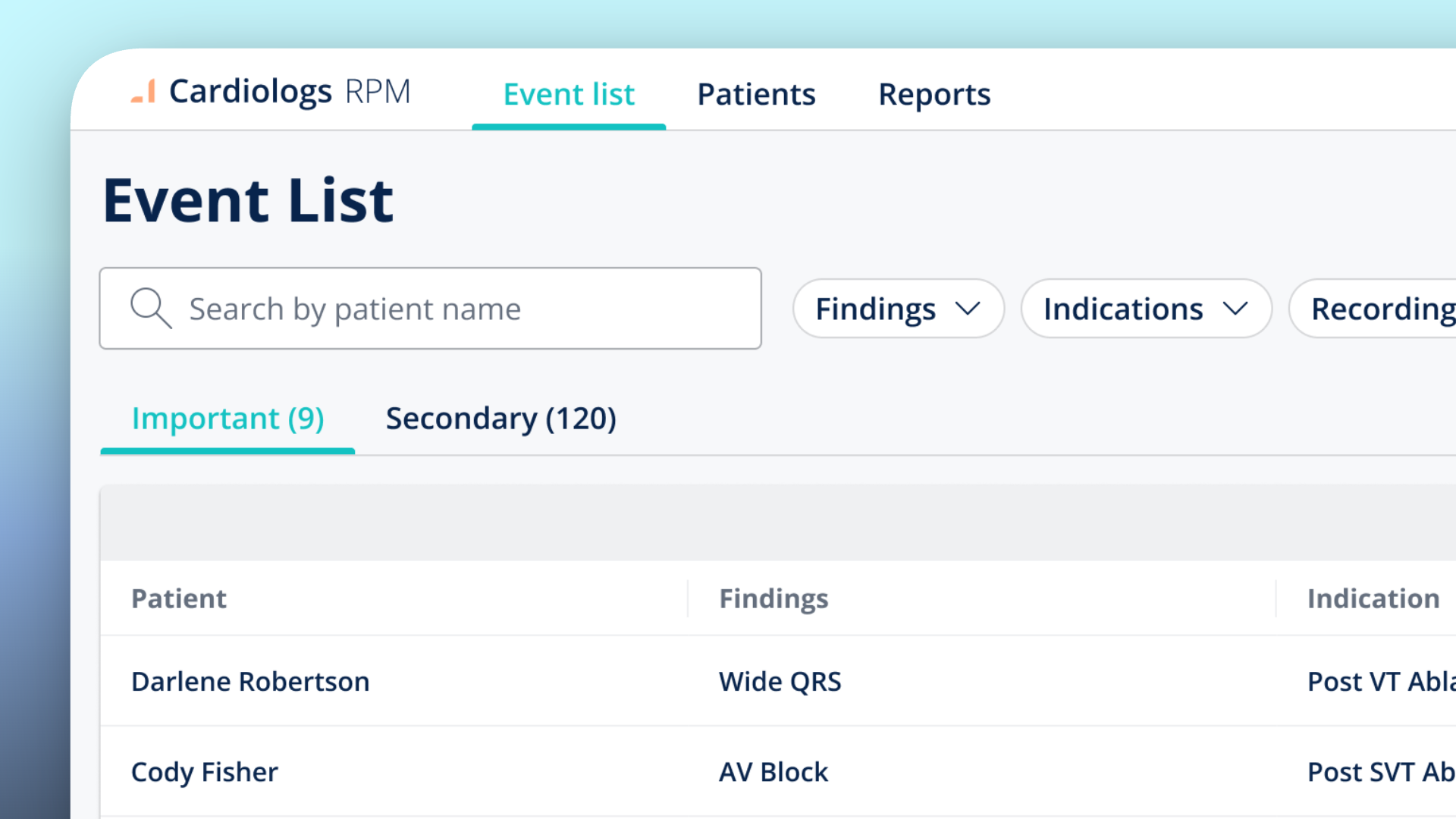The image size is (1456, 819).
Task: Open the Indications filter chevron
Action: click(x=1236, y=309)
